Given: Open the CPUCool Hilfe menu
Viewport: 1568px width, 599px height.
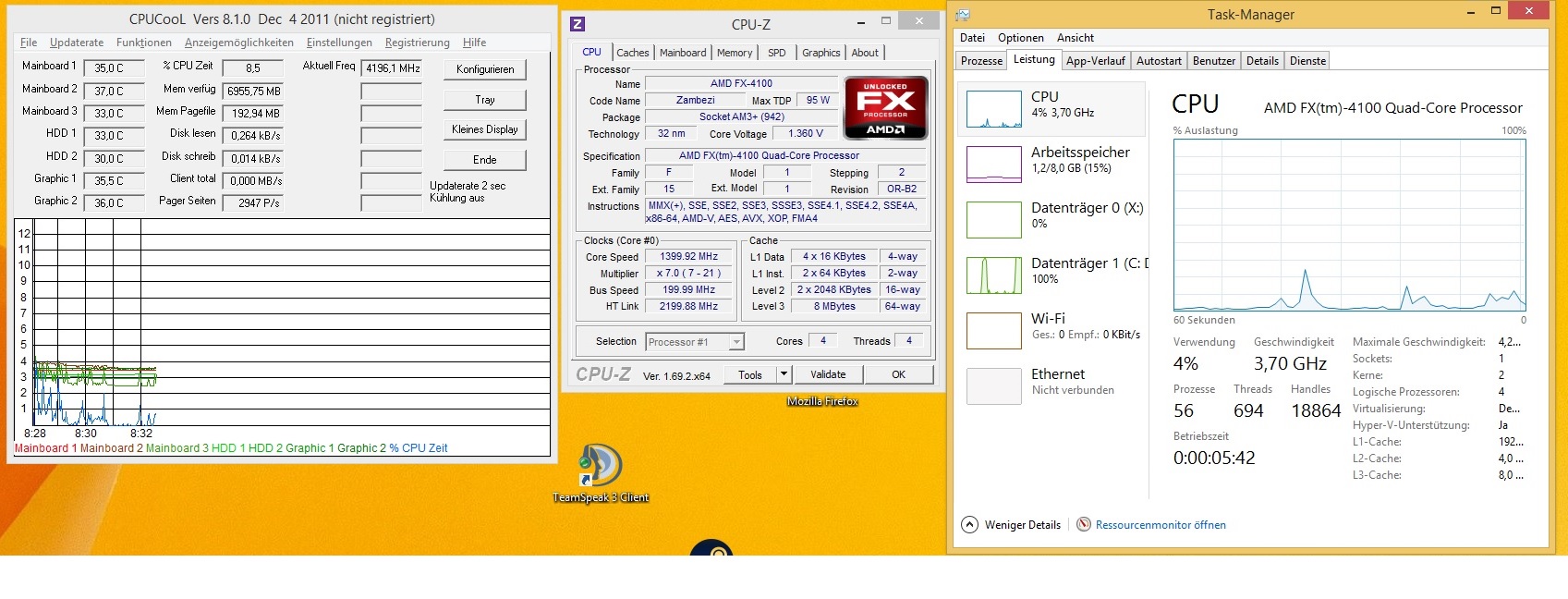Looking at the screenshot, I should [475, 43].
